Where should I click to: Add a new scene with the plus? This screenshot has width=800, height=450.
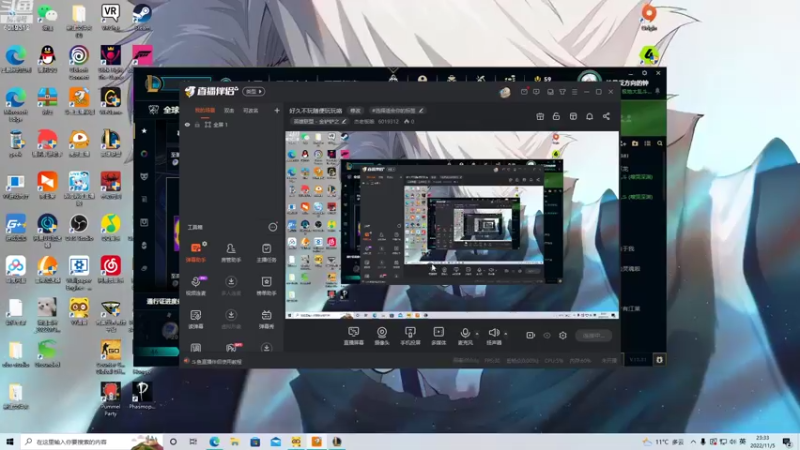tap(277, 110)
